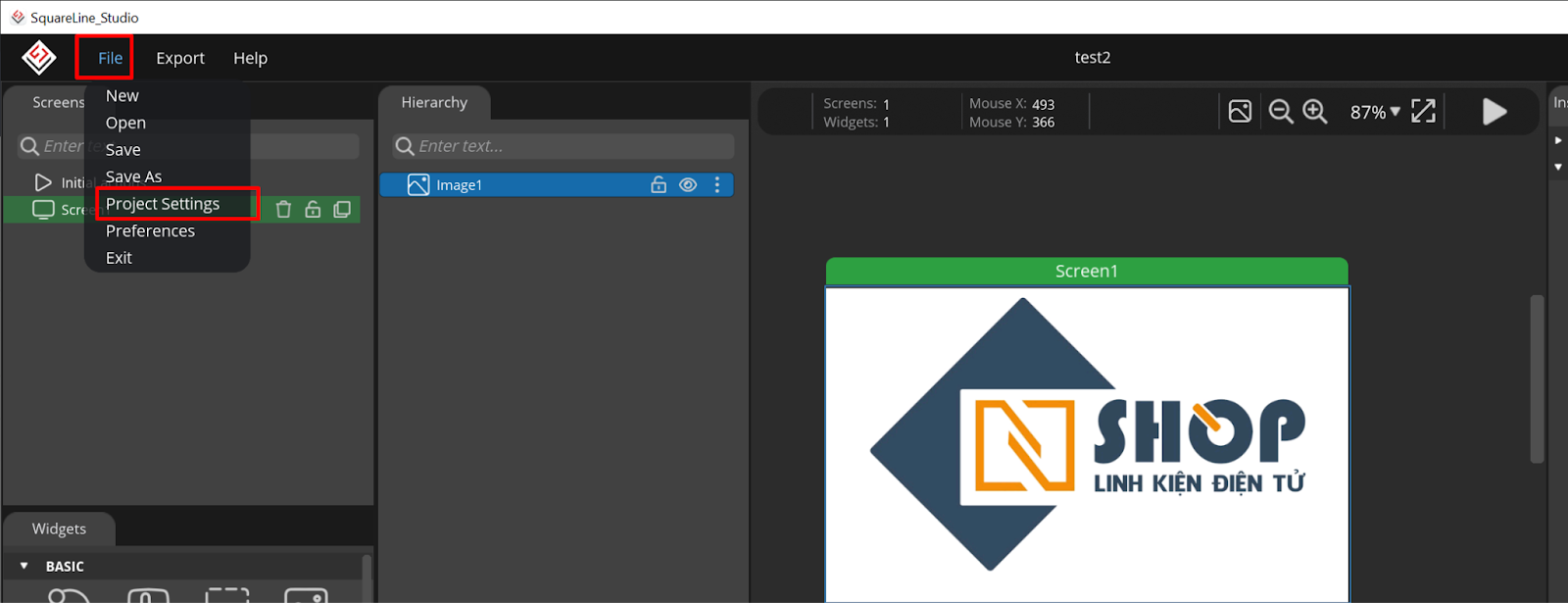This screenshot has height=603, width=1568.
Task: Click the right-pointing arrow on the right panel edge
Action: pos(1558,140)
